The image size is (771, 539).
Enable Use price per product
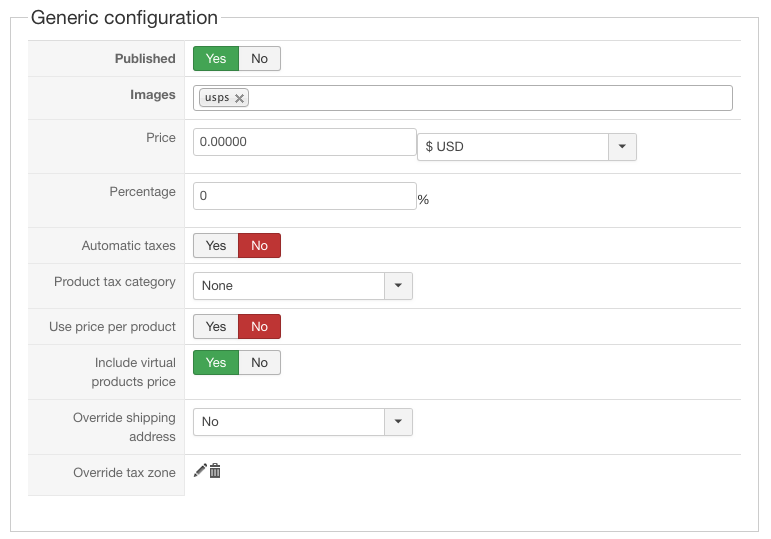coord(216,327)
